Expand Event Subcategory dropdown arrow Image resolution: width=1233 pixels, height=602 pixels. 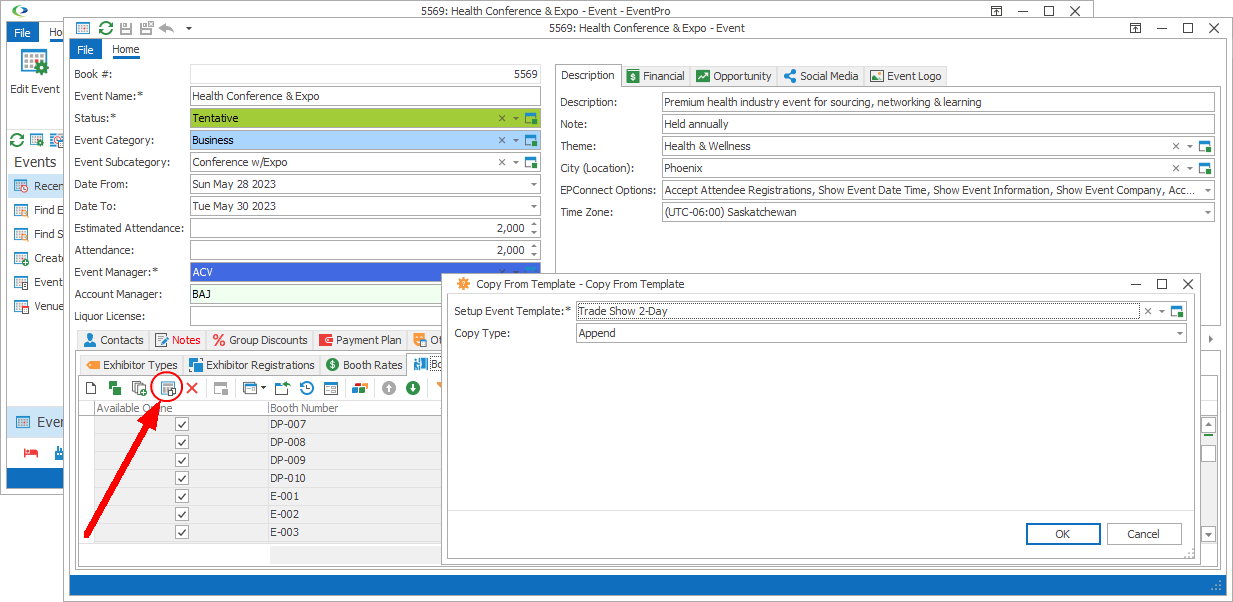(x=516, y=162)
